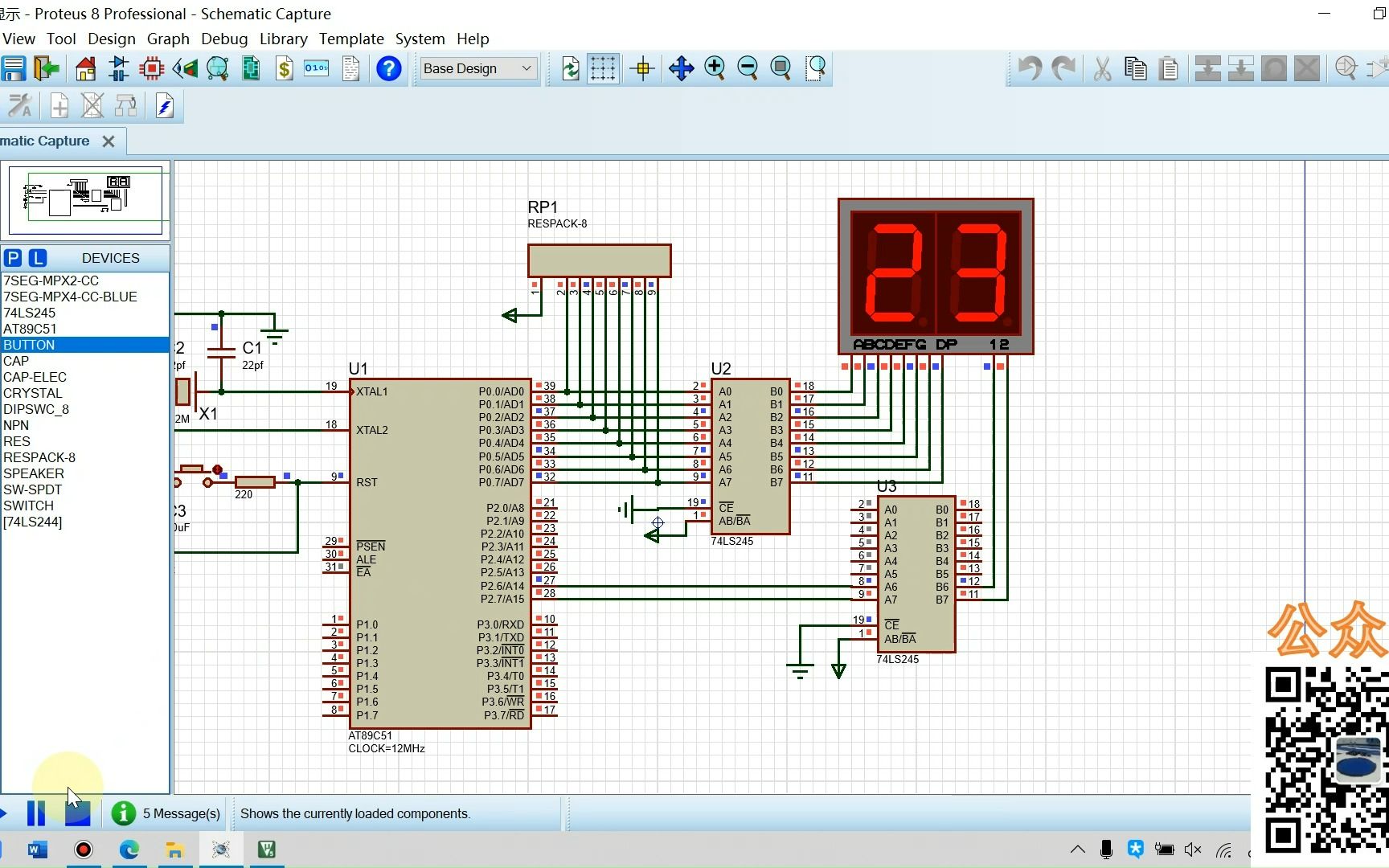Open the Gerber Viewer icon
Viewport: 1389px width, 868px height.
(218, 68)
